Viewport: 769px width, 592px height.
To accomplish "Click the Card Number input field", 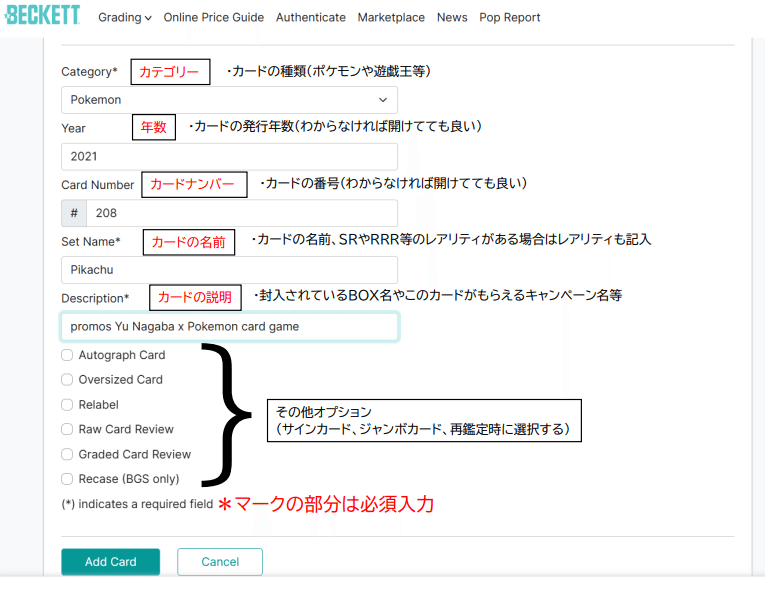I will tap(242, 213).
